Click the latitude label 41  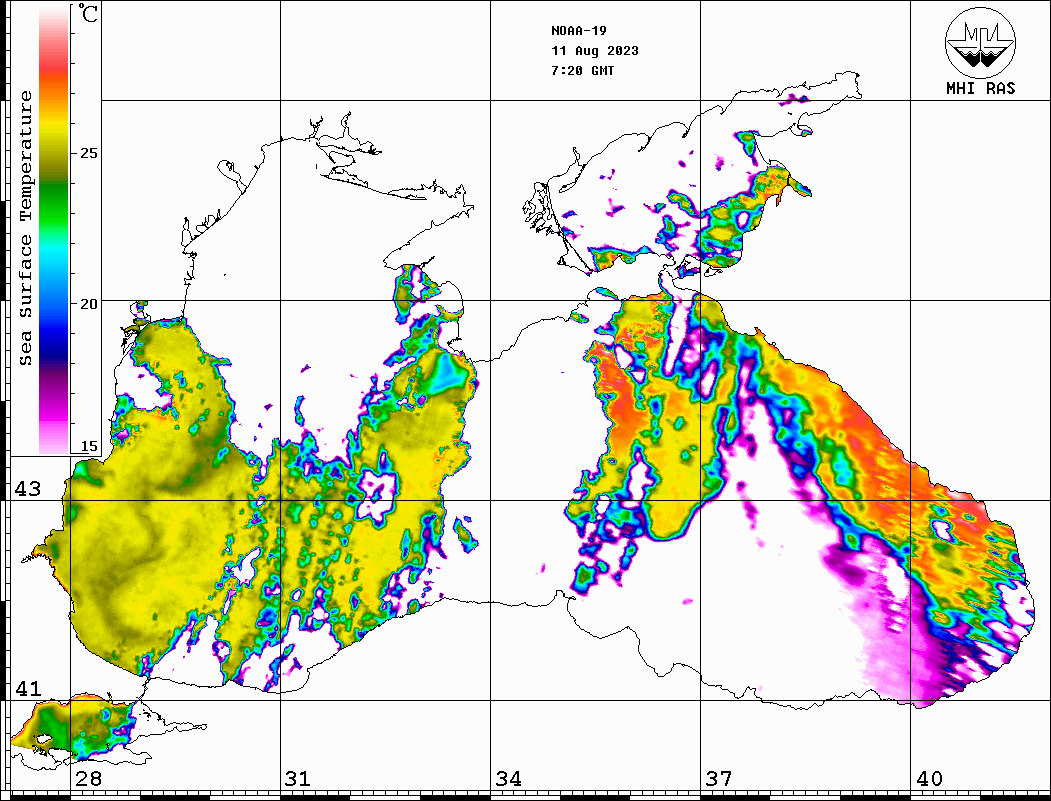coord(27,689)
